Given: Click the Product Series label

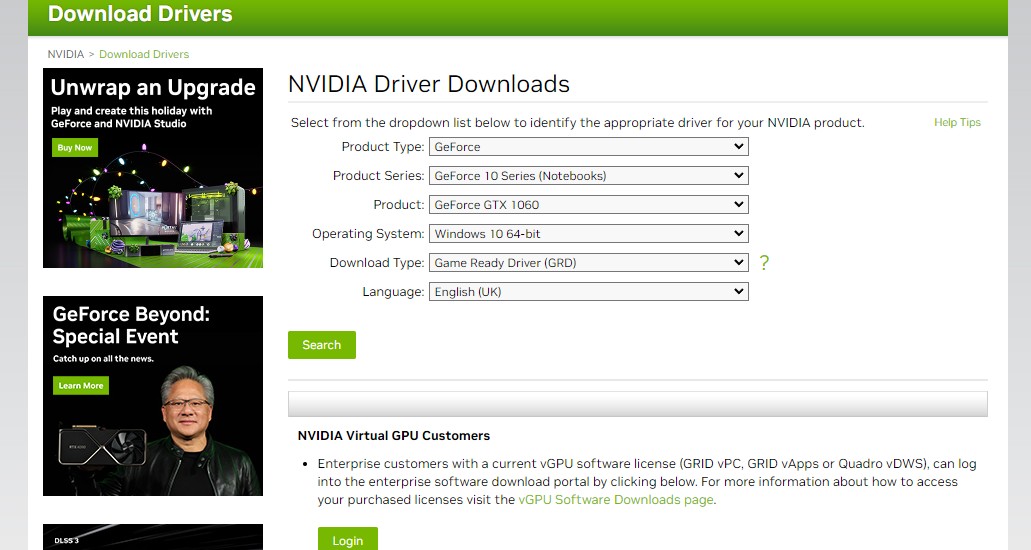Looking at the screenshot, I should [378, 176].
